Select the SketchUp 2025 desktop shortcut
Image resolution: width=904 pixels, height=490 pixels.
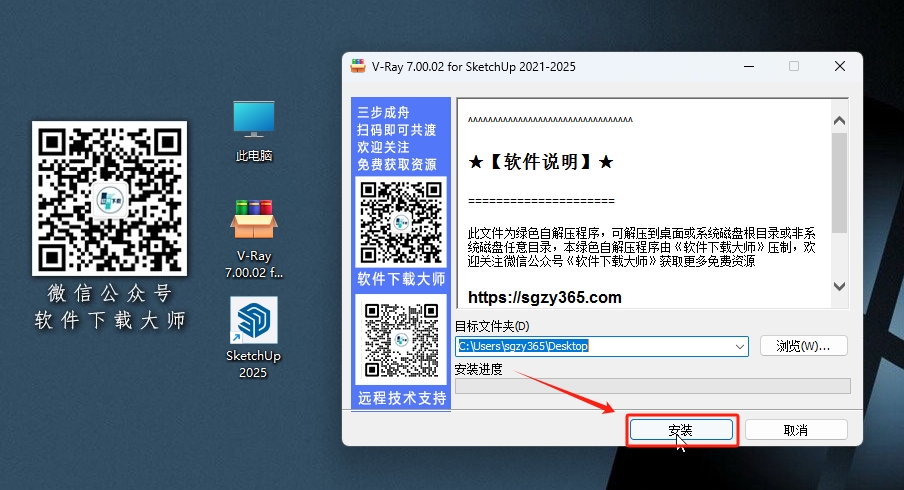(x=254, y=338)
